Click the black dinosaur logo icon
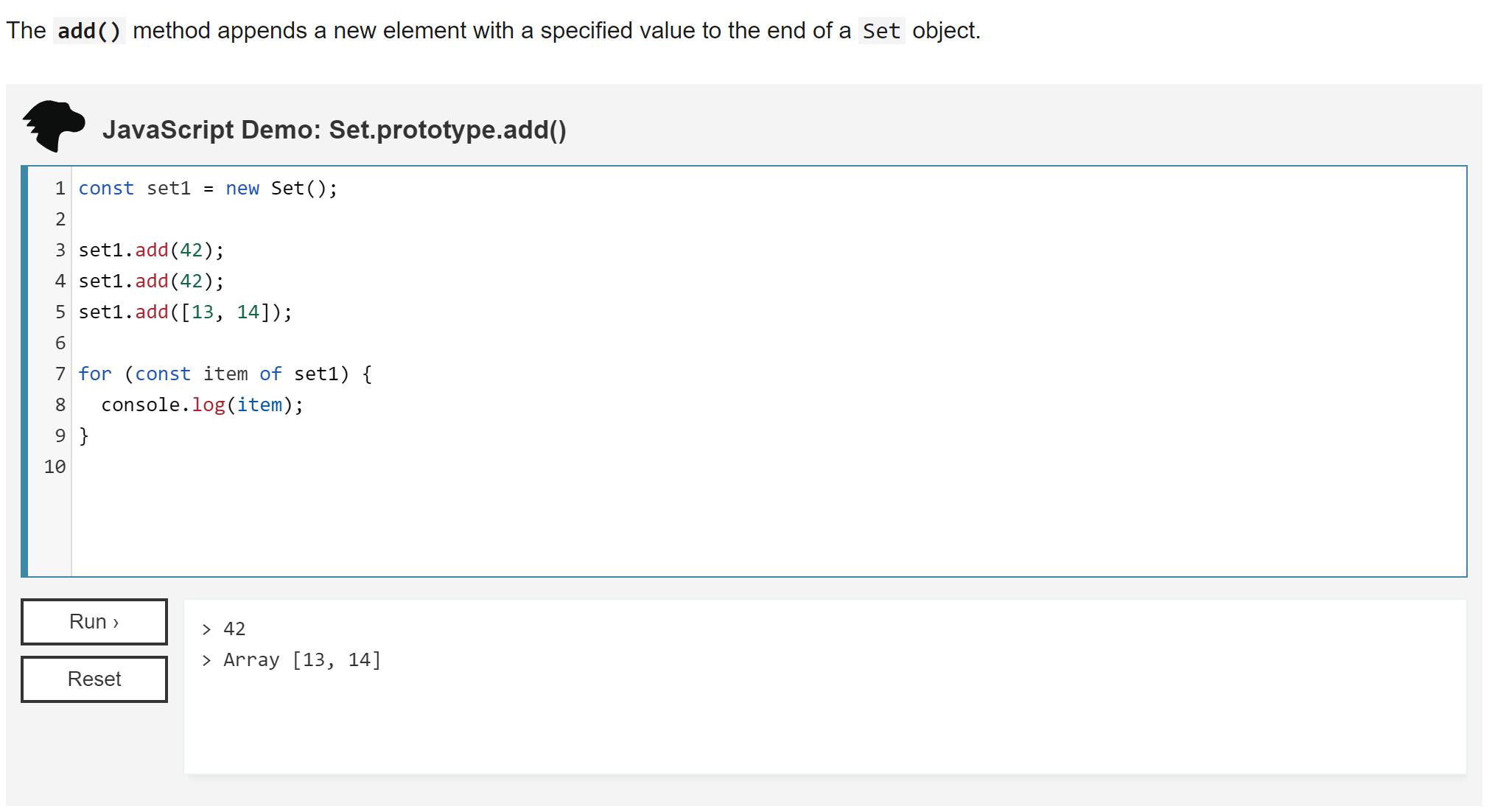1495x812 pixels. coord(53,126)
